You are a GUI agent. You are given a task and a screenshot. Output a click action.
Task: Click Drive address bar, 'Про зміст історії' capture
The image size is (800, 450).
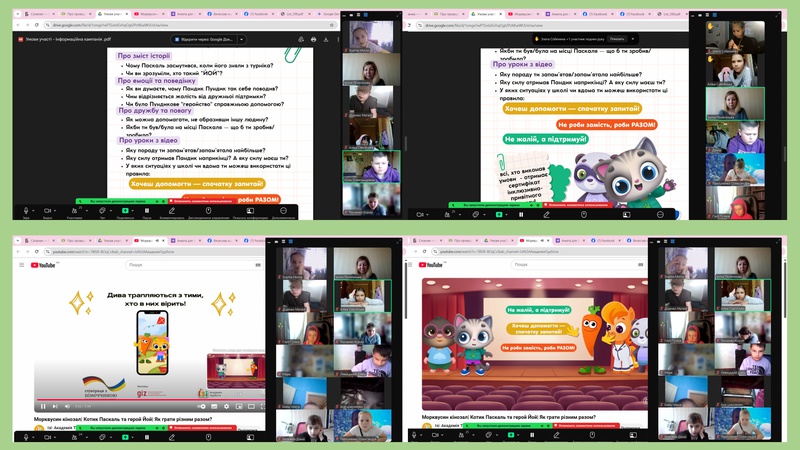pos(190,24)
